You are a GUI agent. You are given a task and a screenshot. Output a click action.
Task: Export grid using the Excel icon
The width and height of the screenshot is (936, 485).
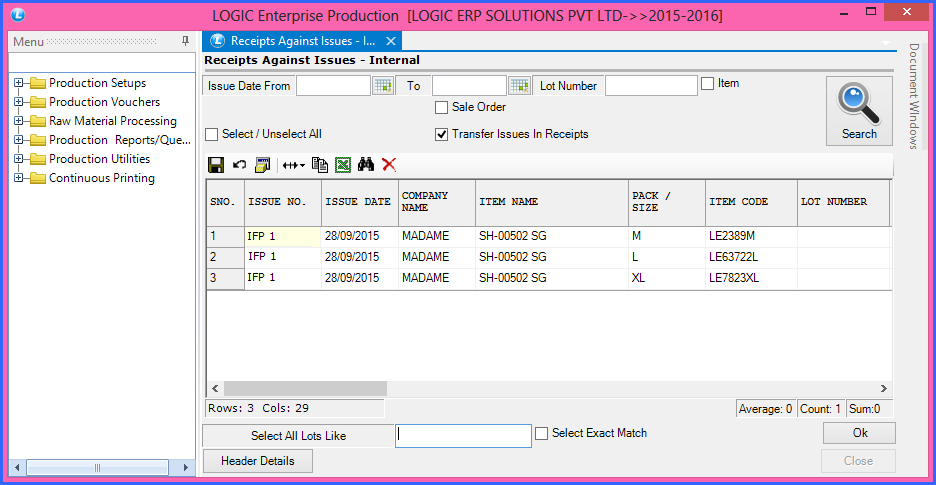coord(343,165)
